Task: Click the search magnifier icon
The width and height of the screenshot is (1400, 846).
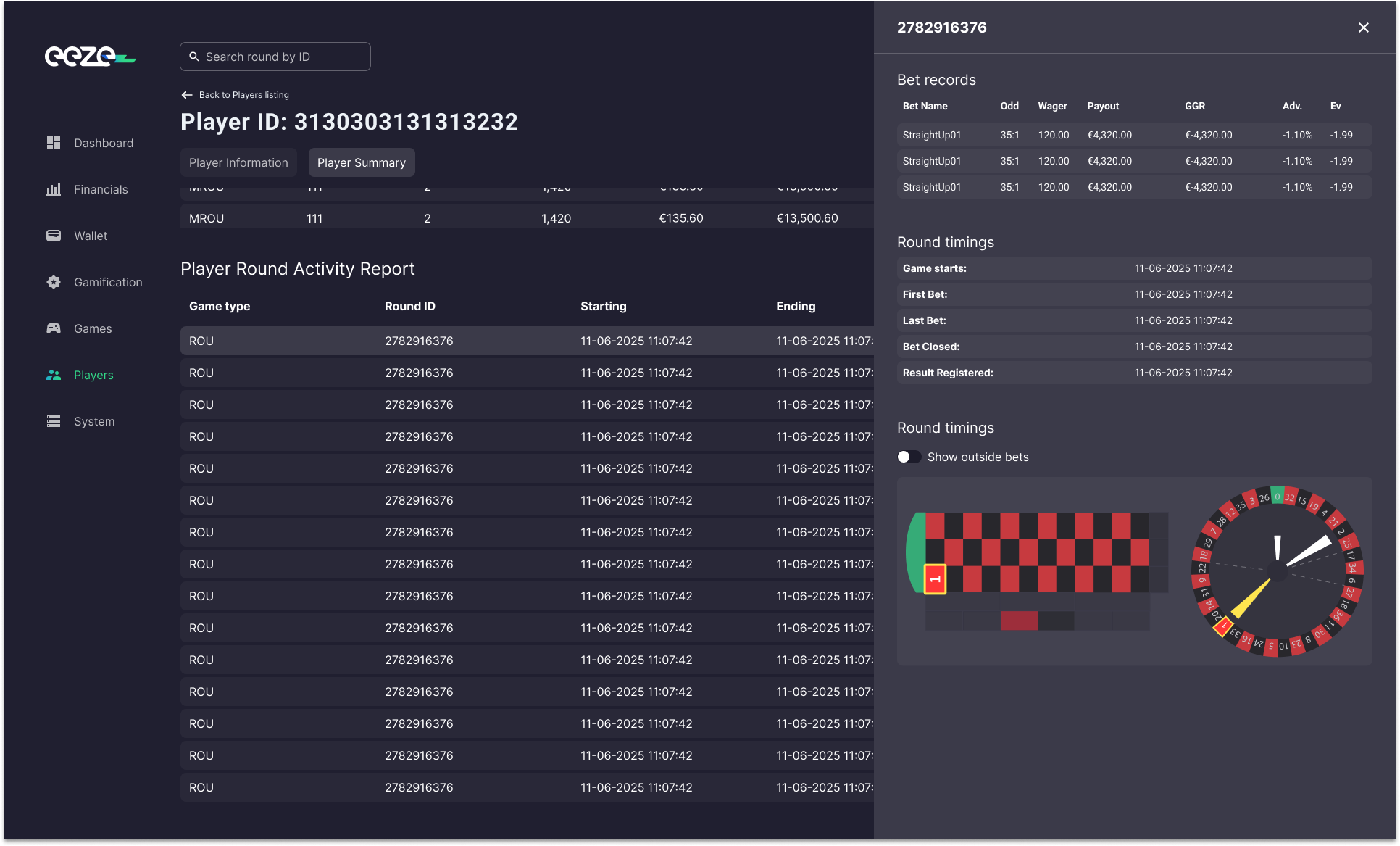Action: [x=194, y=57]
